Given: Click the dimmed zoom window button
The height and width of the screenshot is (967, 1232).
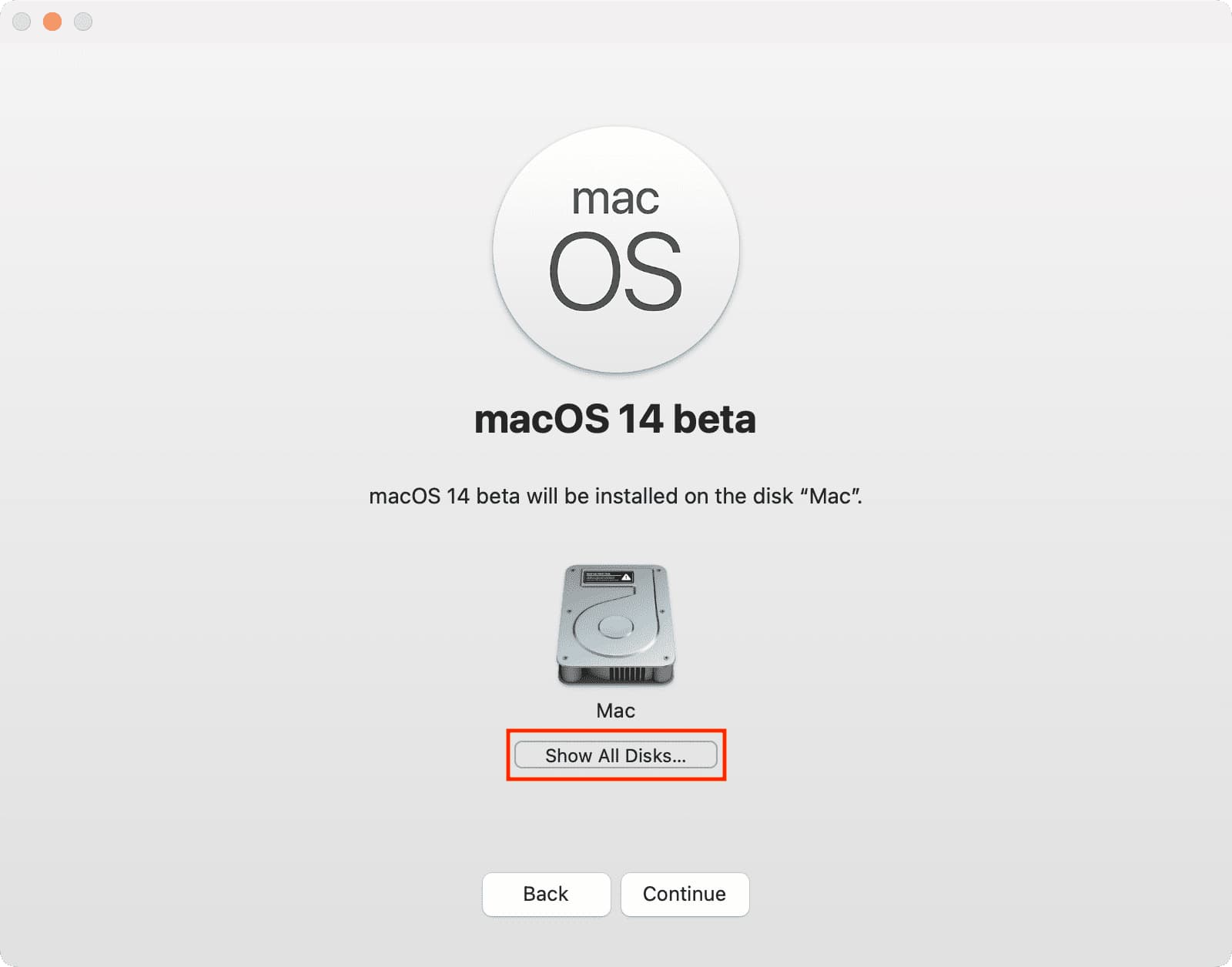Looking at the screenshot, I should (x=83, y=22).
